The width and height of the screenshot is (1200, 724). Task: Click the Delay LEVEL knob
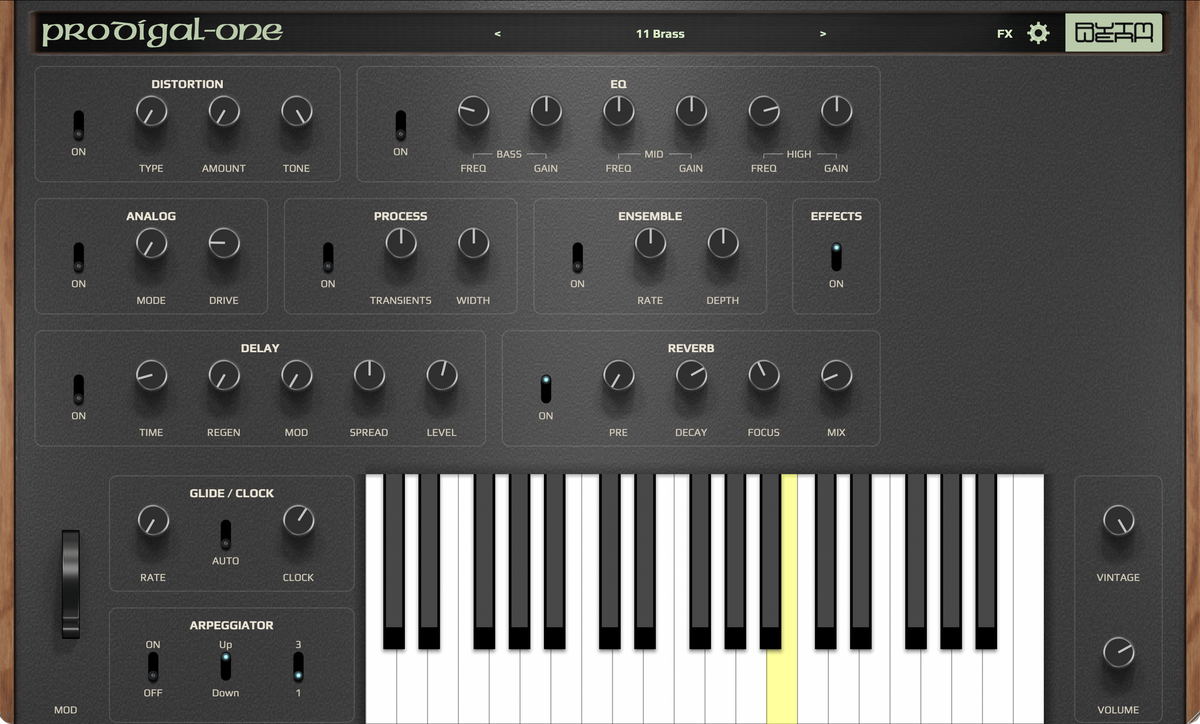click(442, 375)
